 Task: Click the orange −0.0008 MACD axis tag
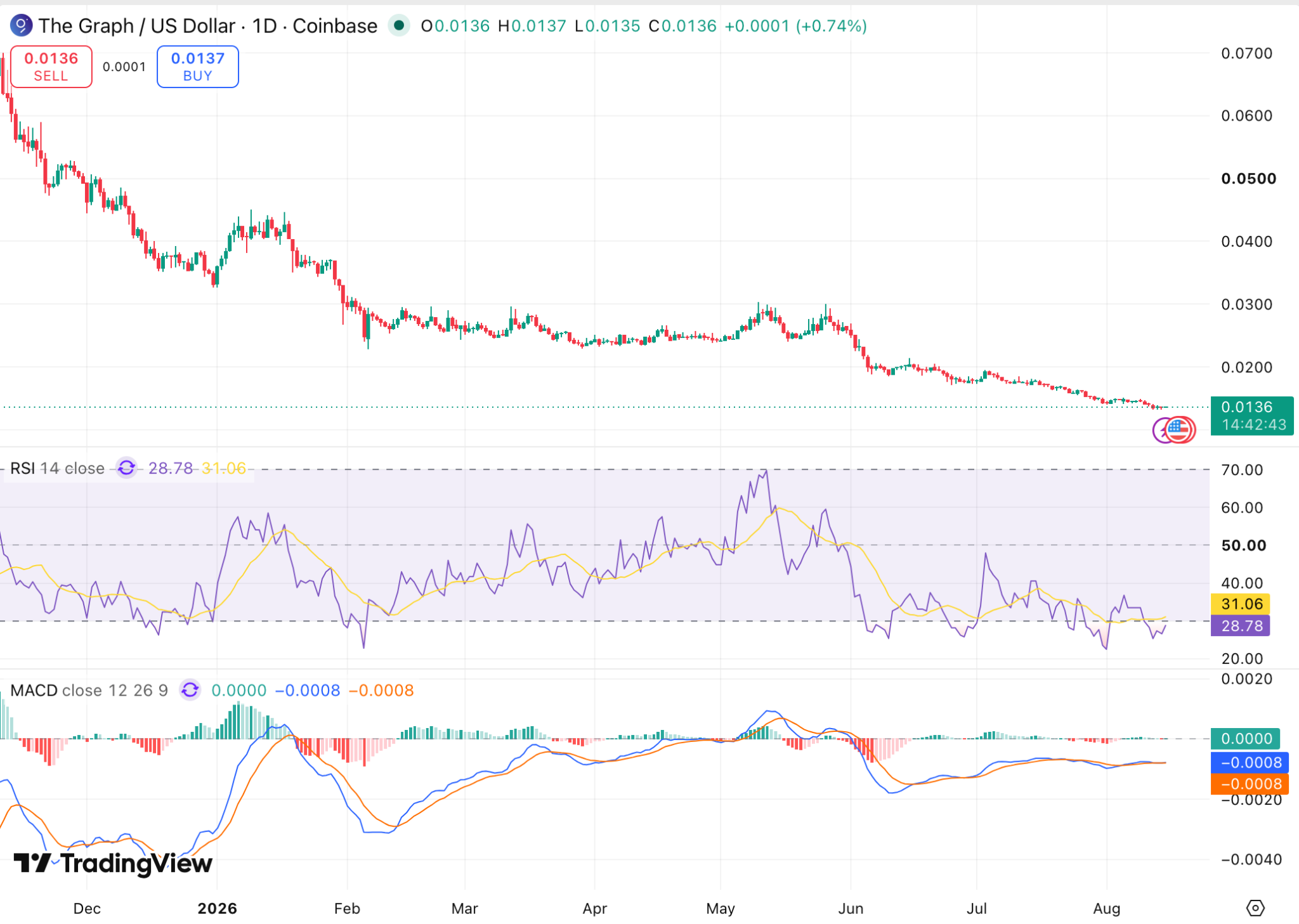1250,784
